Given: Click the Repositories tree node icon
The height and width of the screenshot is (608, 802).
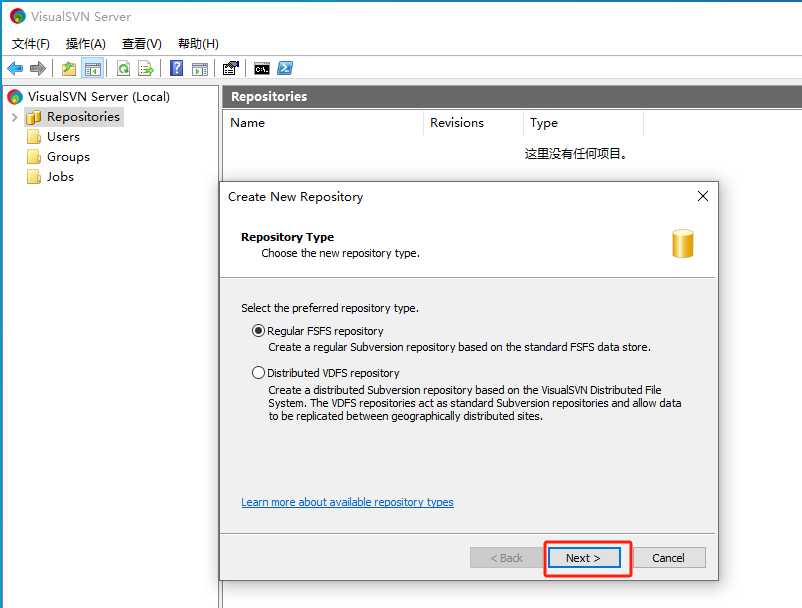Looking at the screenshot, I should pyautogui.click(x=34, y=117).
